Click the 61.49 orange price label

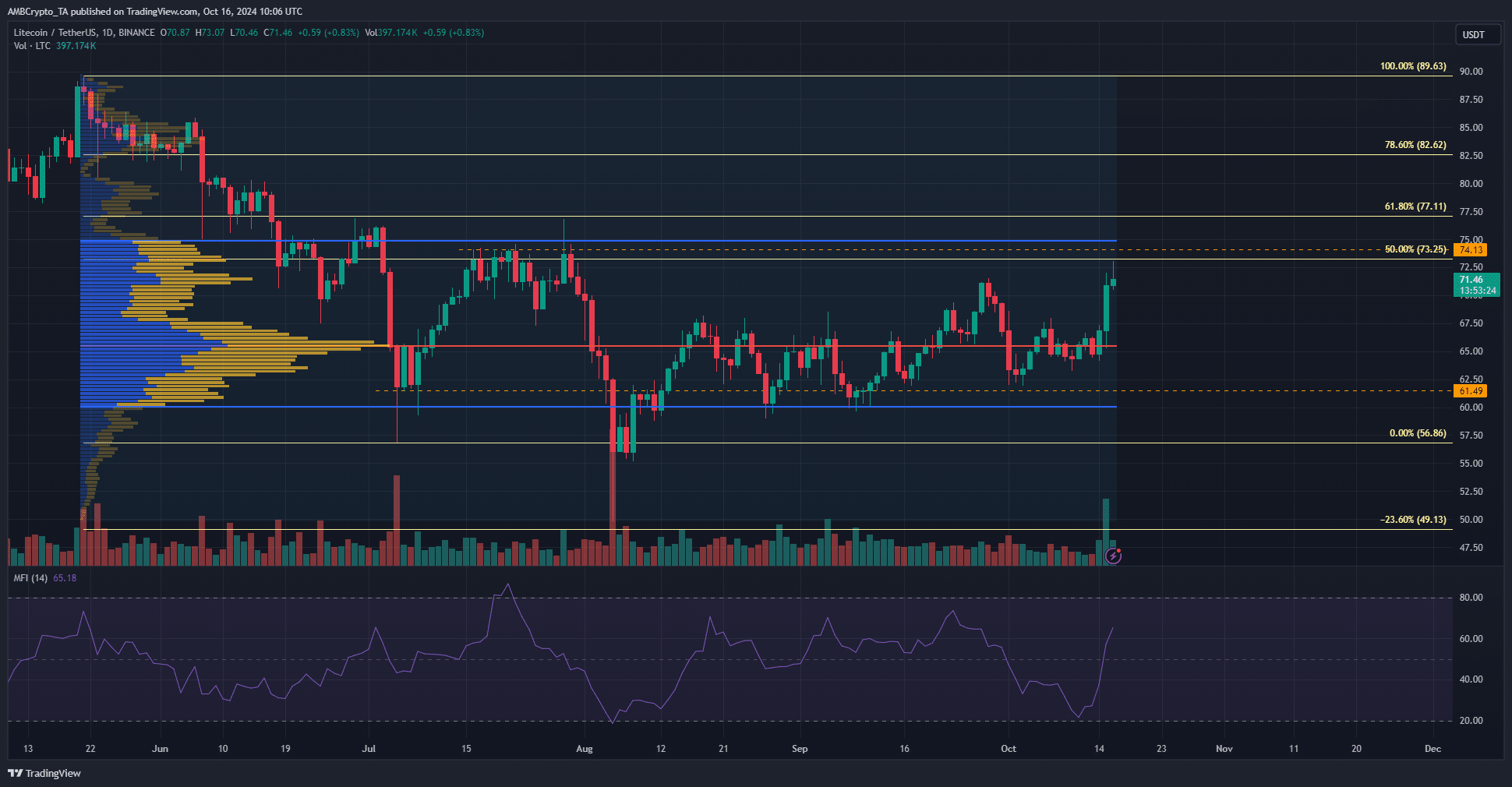(x=1471, y=391)
